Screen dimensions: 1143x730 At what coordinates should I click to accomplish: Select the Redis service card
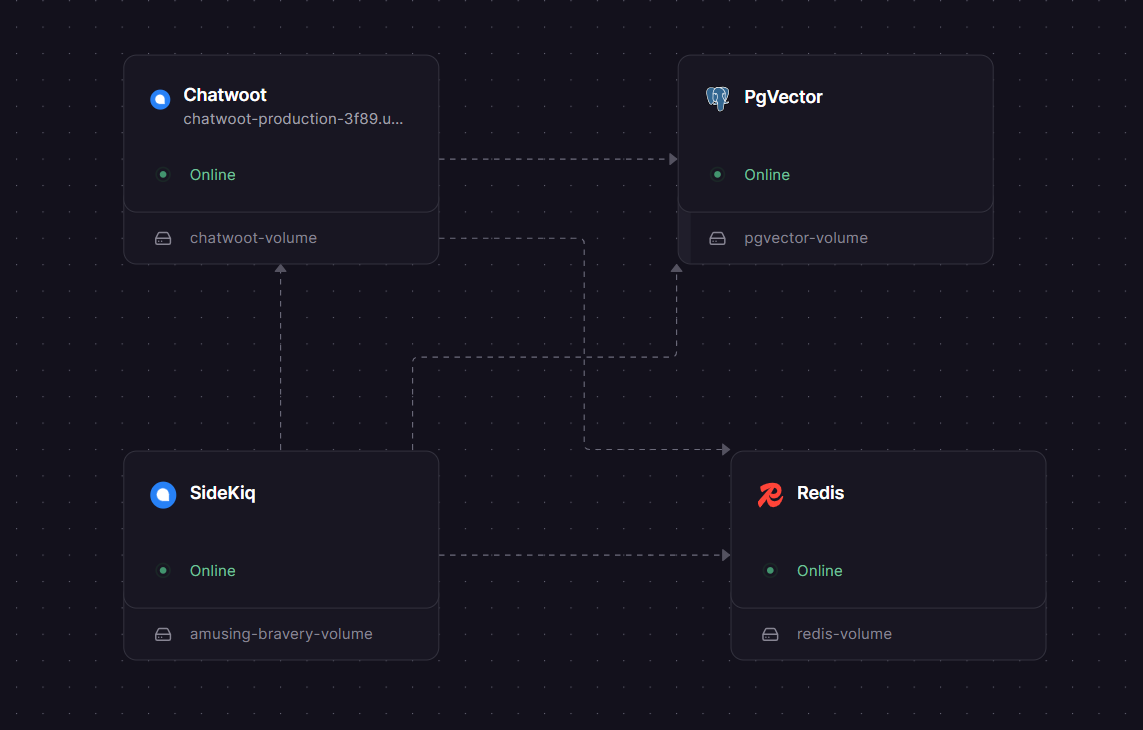coord(888,529)
